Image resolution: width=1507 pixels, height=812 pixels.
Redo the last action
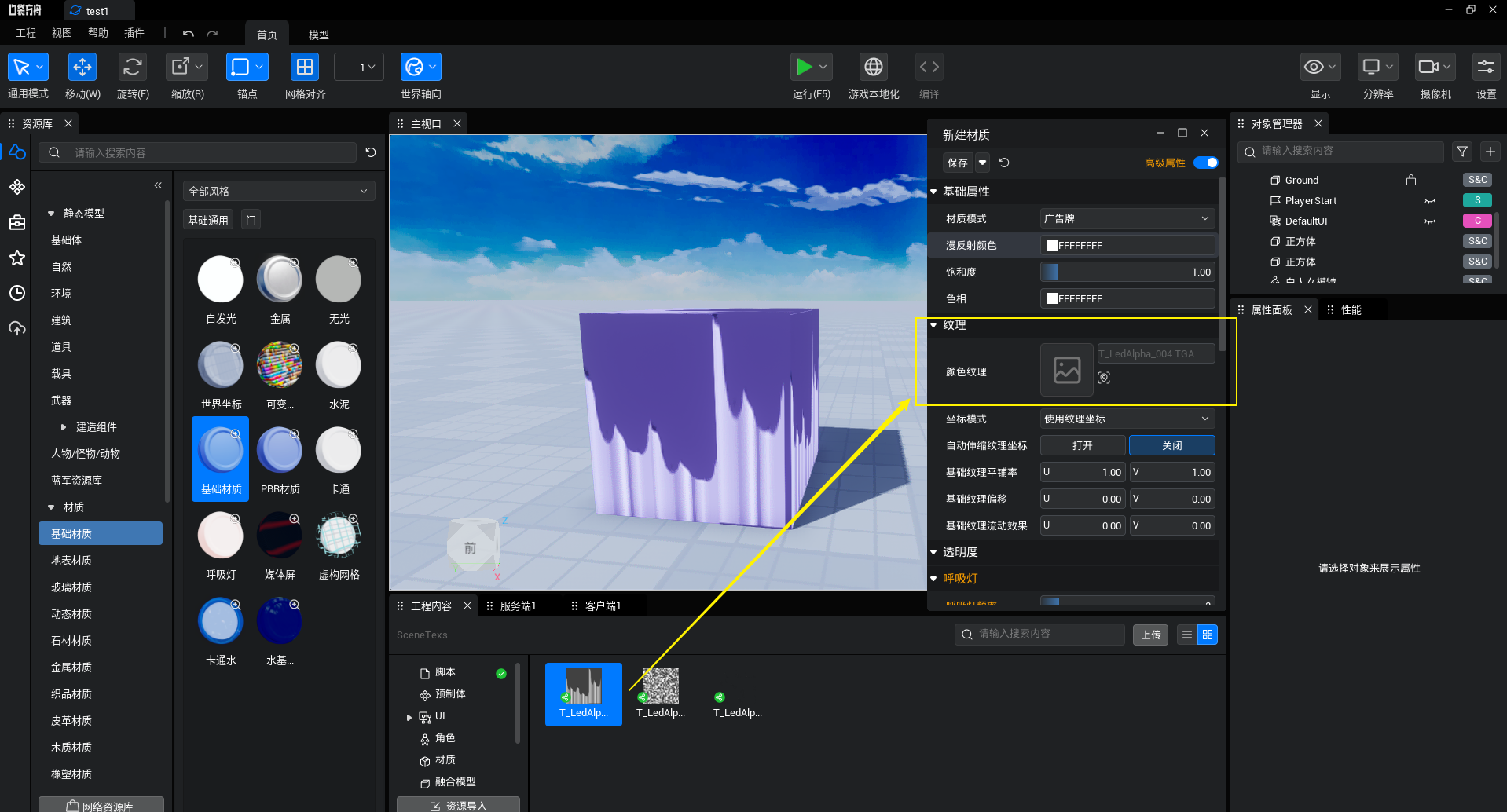pyautogui.click(x=212, y=34)
